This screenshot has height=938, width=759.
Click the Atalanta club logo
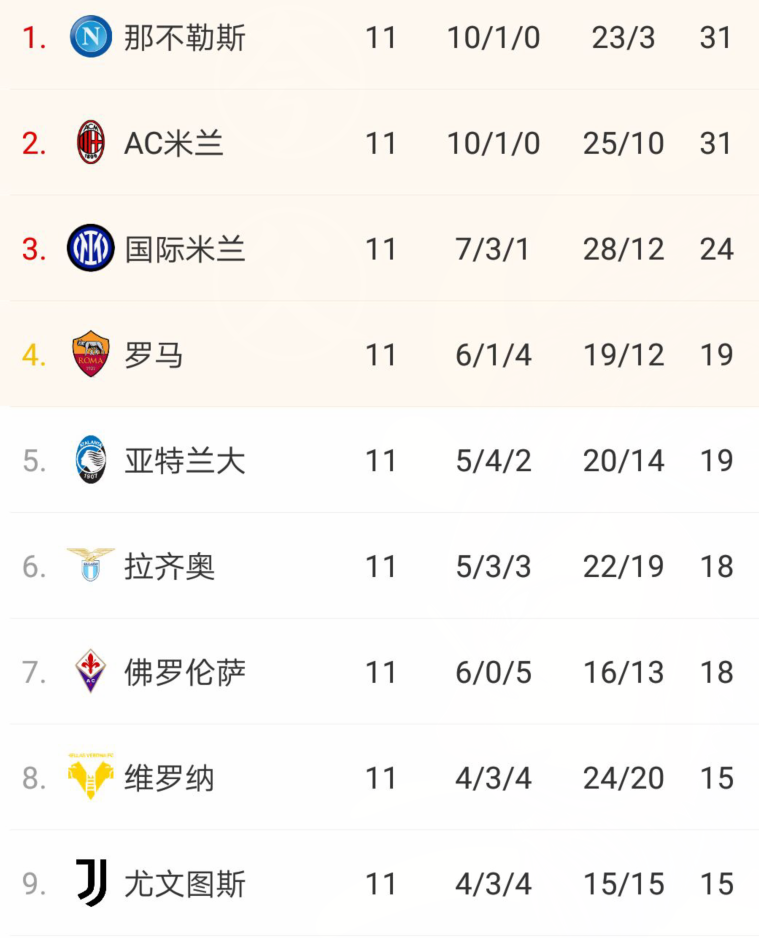(x=91, y=459)
